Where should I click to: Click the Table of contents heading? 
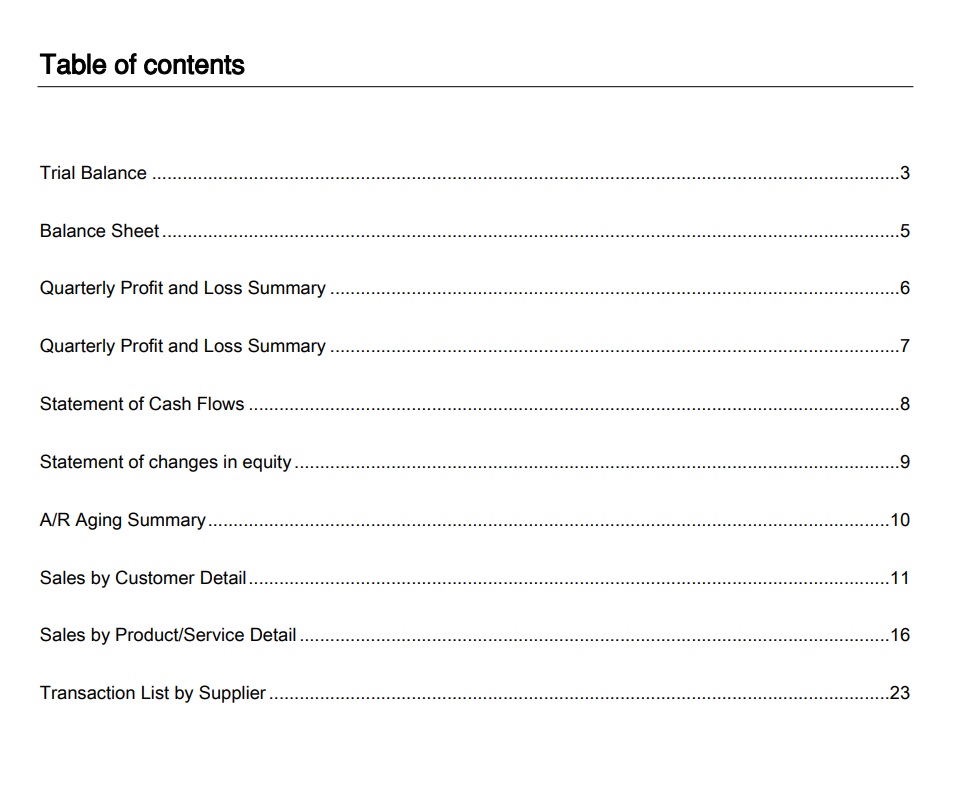pyautogui.click(x=142, y=65)
